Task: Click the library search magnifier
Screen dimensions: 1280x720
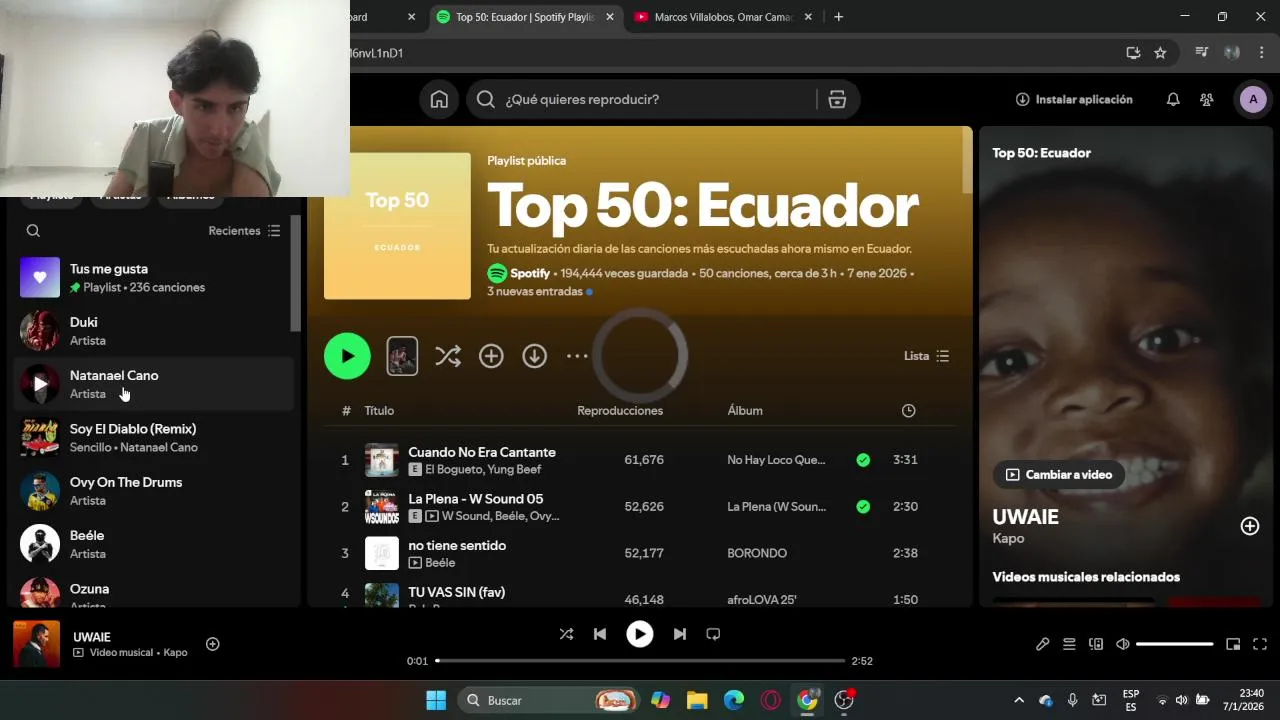Action: (x=33, y=231)
